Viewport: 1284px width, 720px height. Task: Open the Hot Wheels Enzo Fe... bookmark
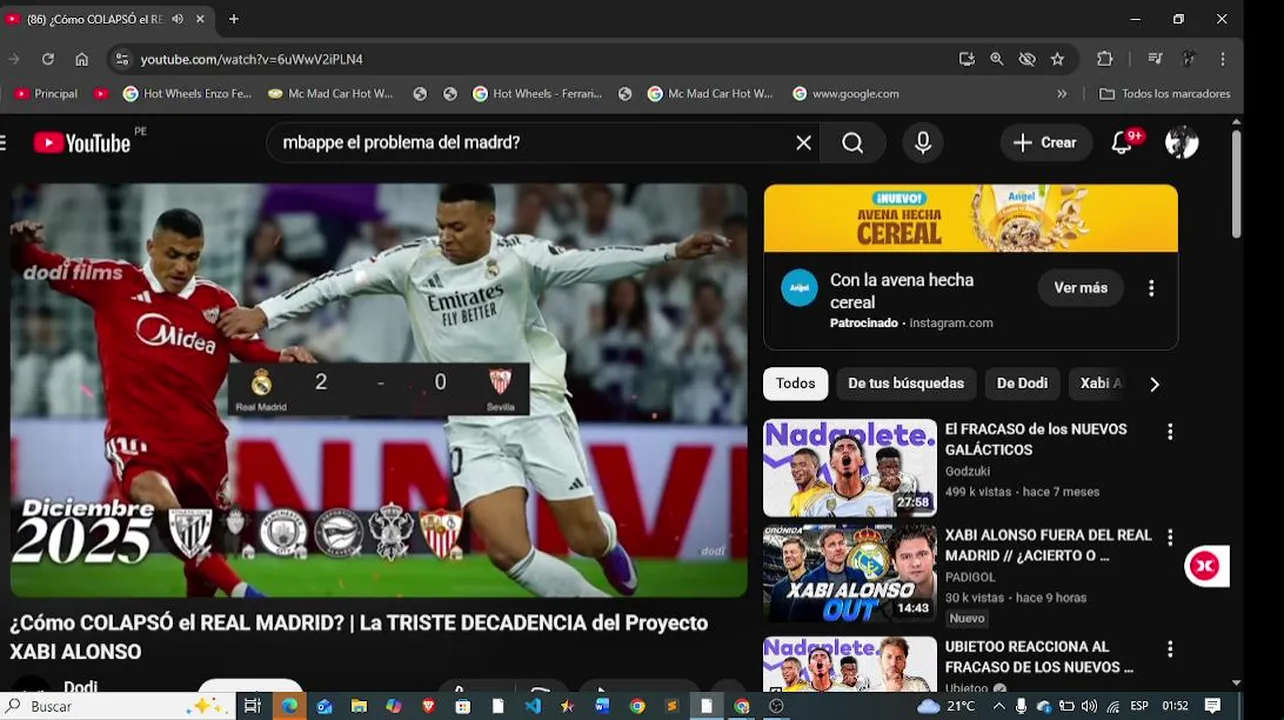(187, 94)
